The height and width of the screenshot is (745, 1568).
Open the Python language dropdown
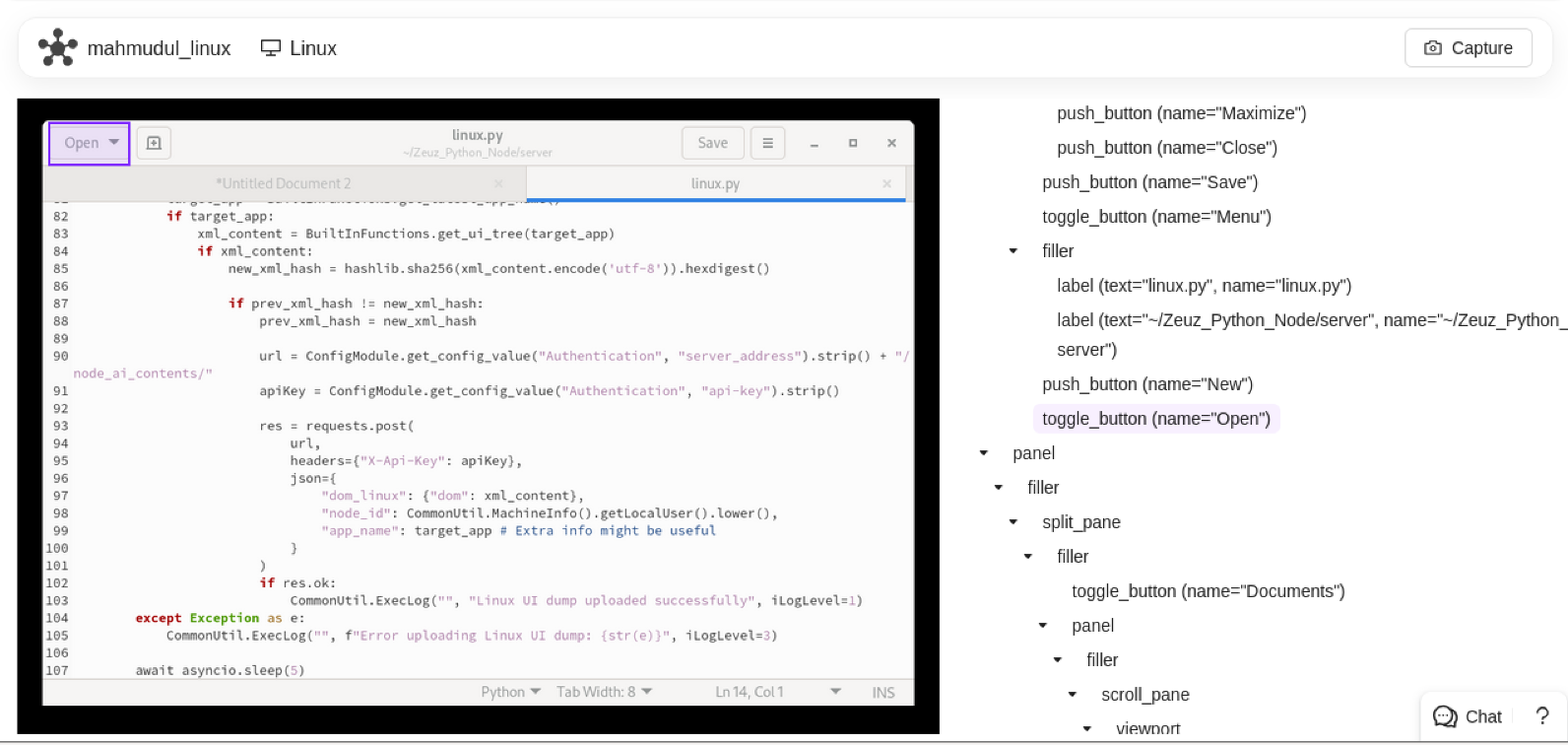[x=510, y=692]
